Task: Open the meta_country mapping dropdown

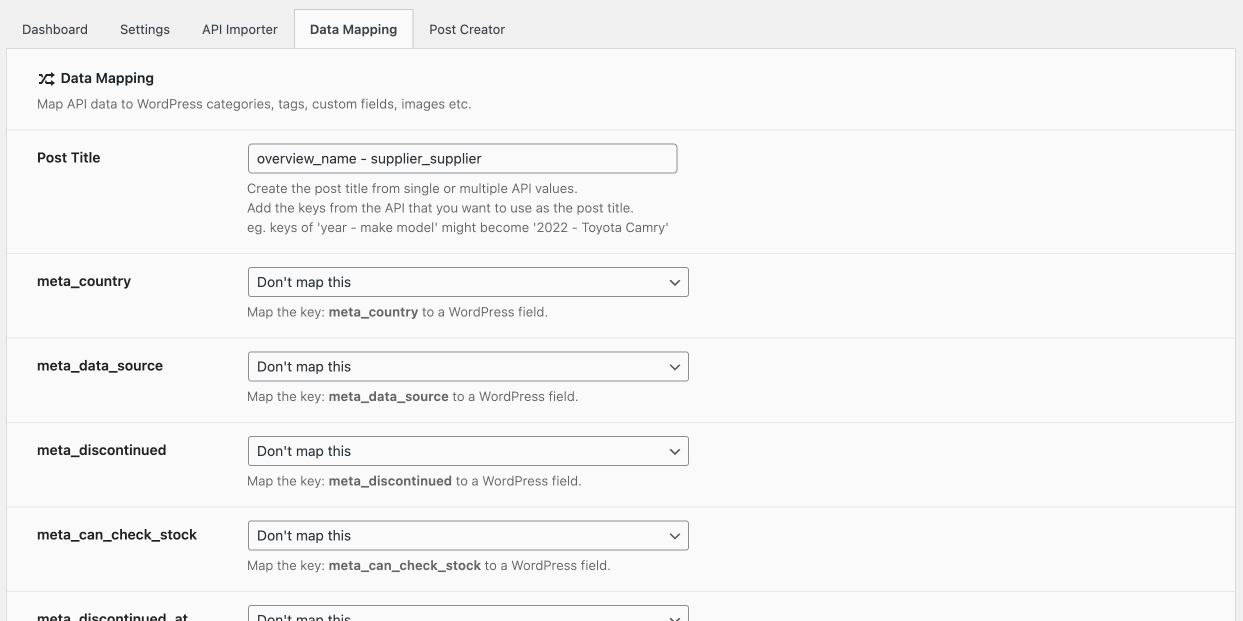Action: coord(468,282)
